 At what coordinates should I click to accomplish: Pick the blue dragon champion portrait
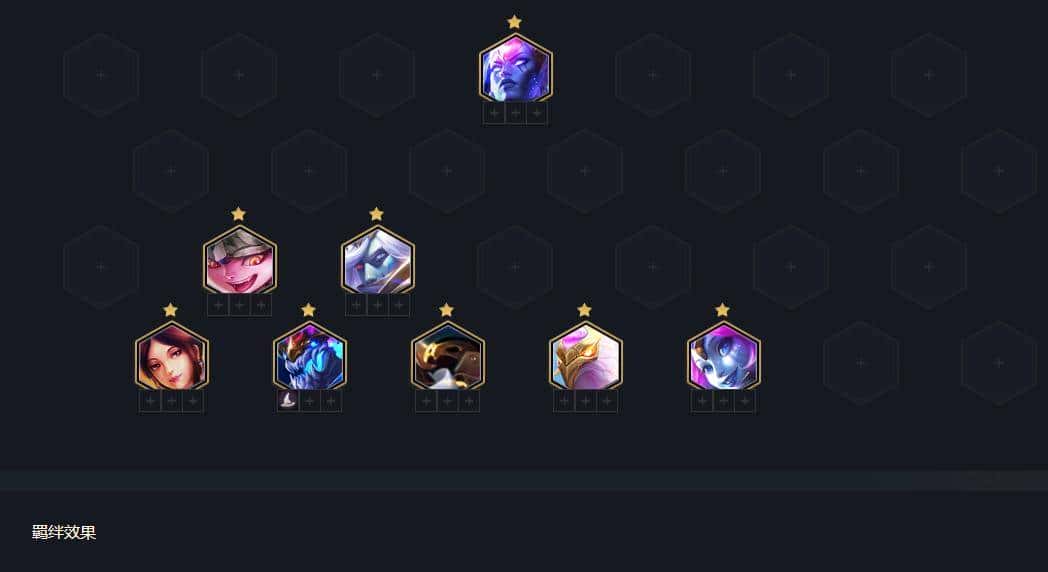coord(309,356)
